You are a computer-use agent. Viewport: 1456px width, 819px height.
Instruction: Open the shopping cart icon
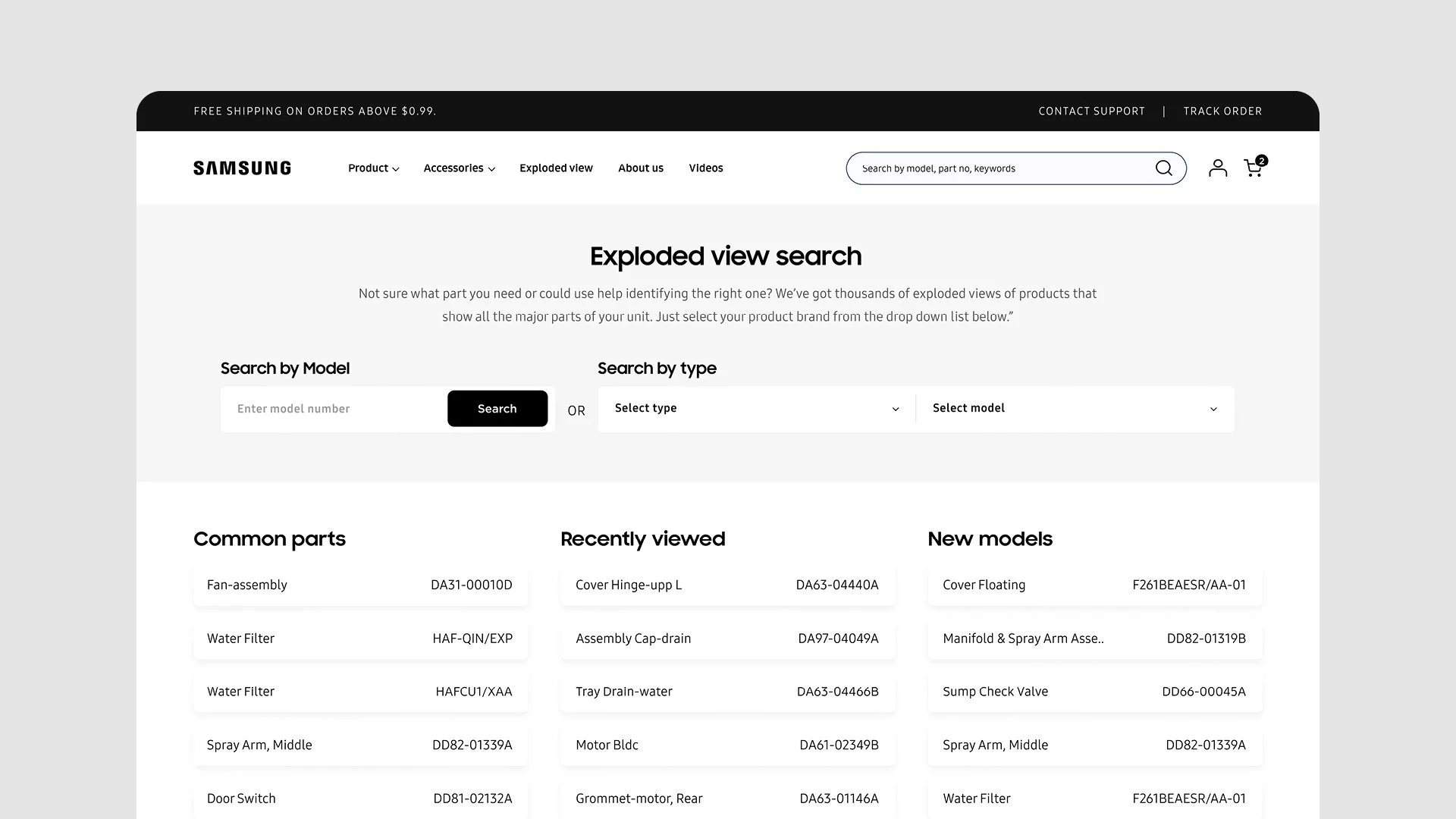[x=1254, y=168]
